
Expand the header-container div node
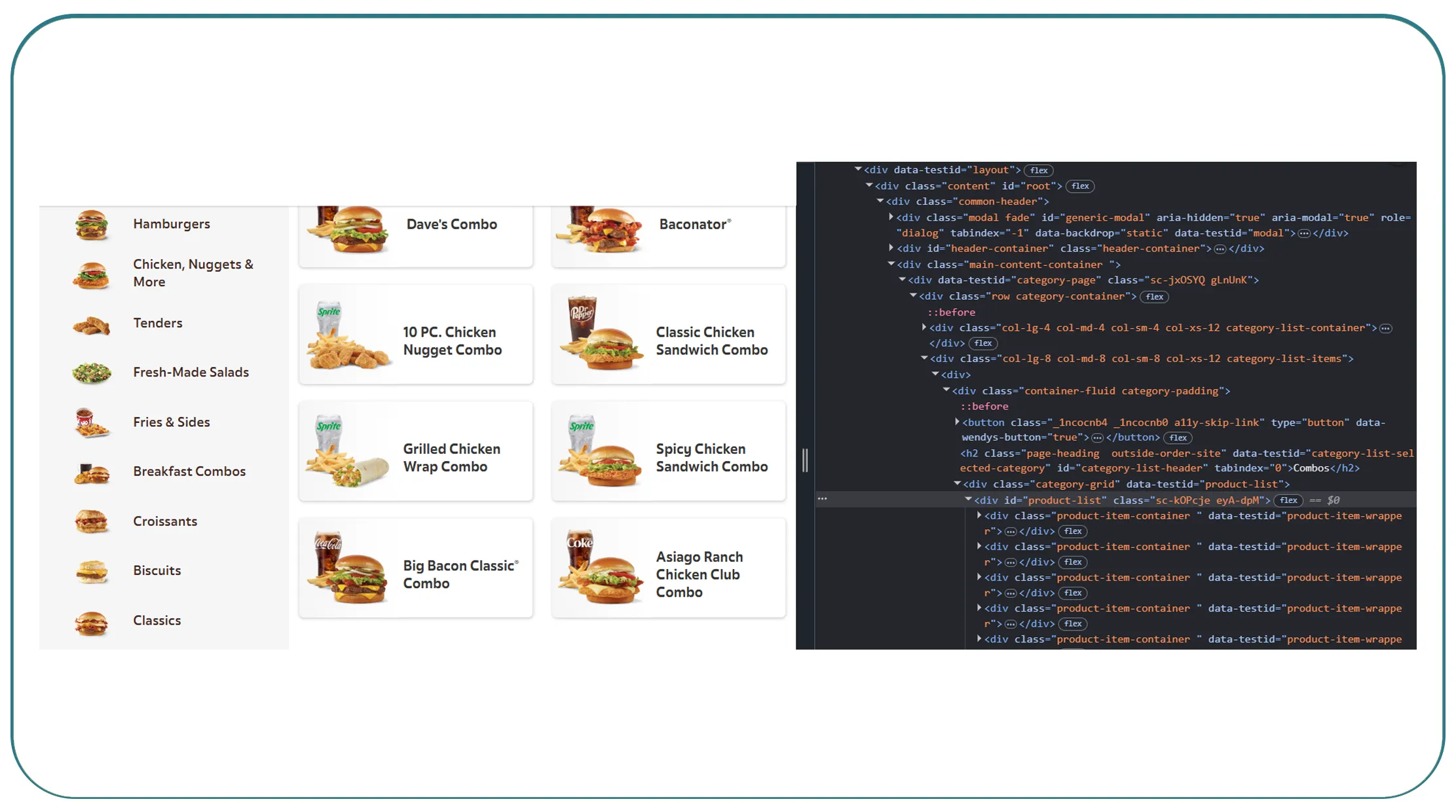coord(891,248)
